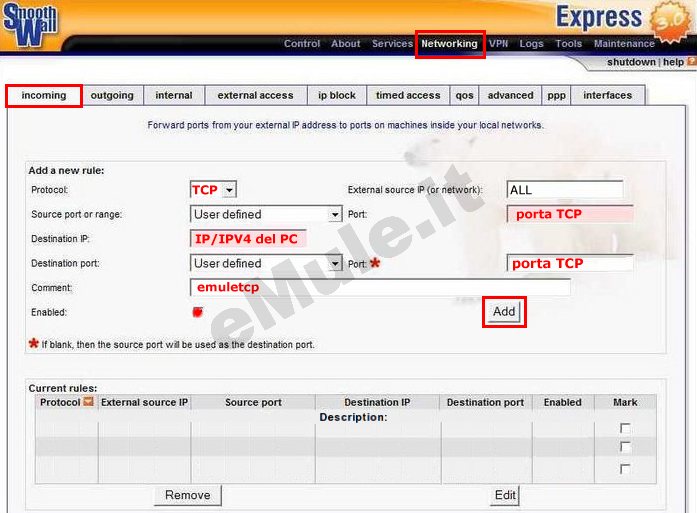The image size is (697, 513).
Task: Switch to the interfaces tab
Action: [x=608, y=96]
